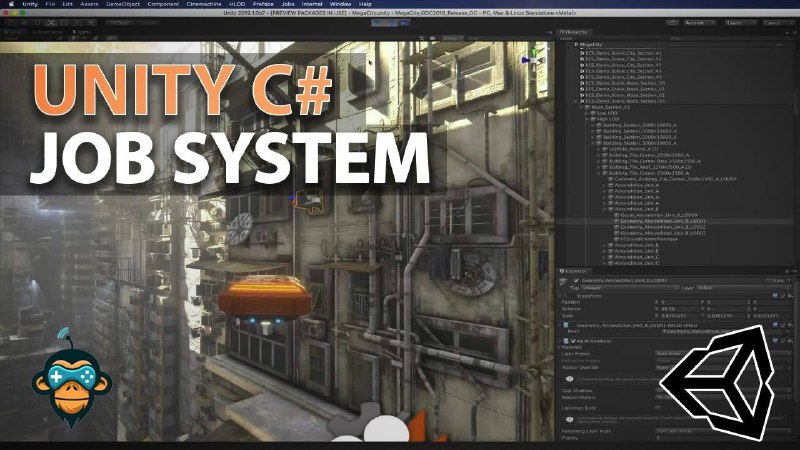Screen dimensions: 800x450
Task: Click the Position X field
Action: (x=678, y=303)
